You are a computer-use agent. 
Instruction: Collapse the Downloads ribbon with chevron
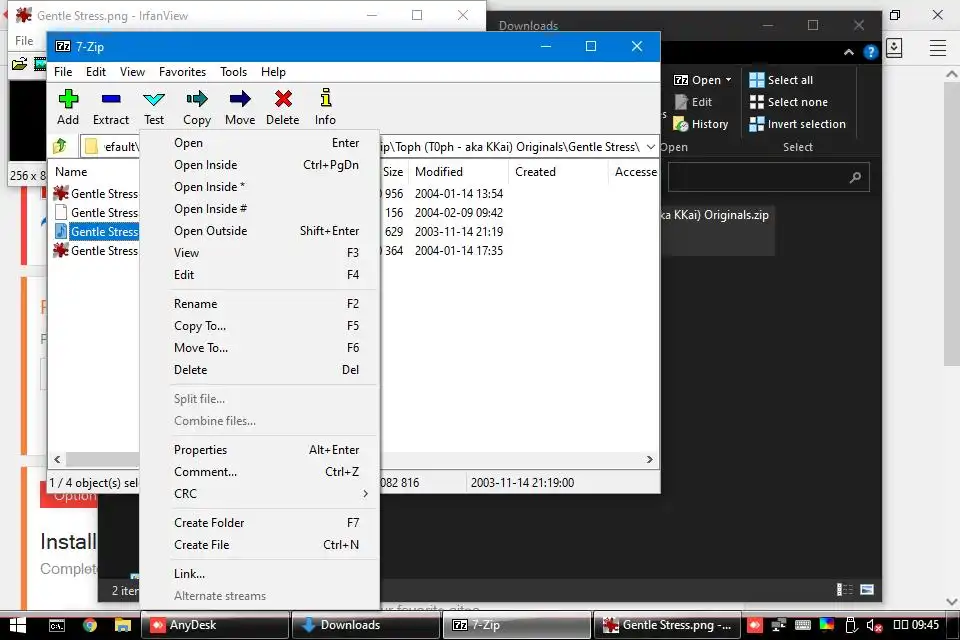tap(849, 52)
